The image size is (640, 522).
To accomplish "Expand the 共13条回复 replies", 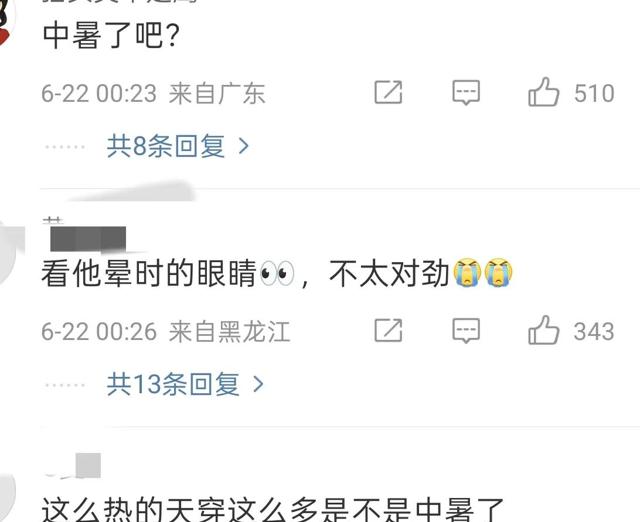I will [x=185, y=384].
